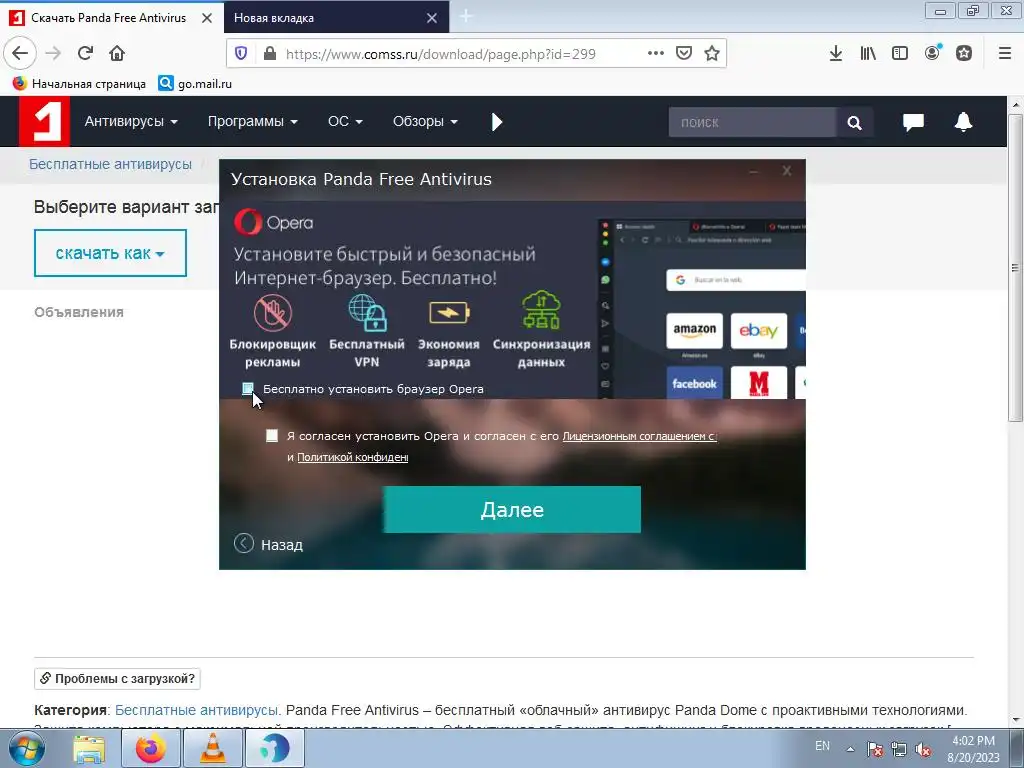This screenshot has width=1024, height=768.
Task: Click the Opera logo in installer
Action: pyautogui.click(x=274, y=223)
